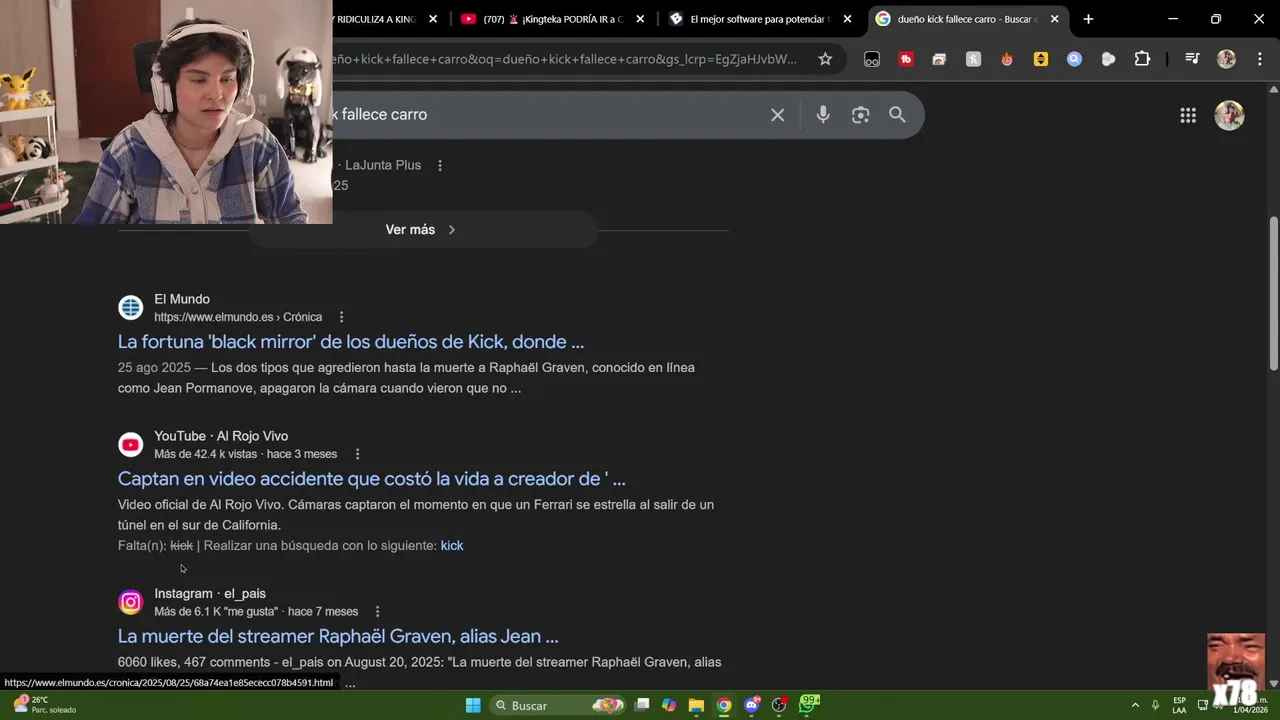Click the rainbow window extension icon
The height and width of the screenshot is (720, 1280).
pos(939,59)
